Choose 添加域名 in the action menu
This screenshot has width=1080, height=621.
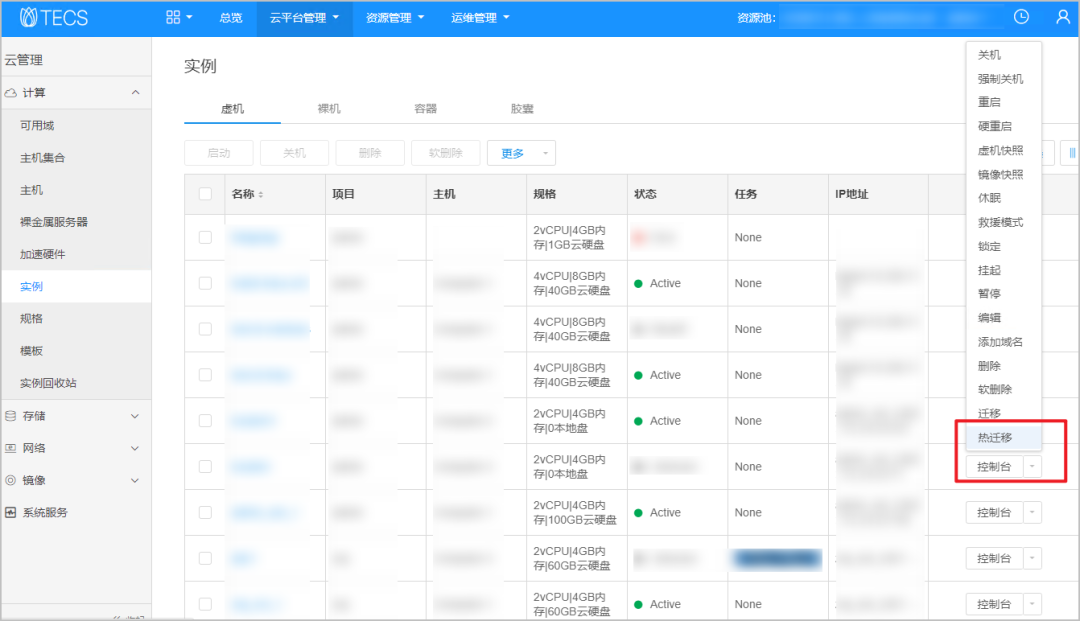coord(1000,342)
